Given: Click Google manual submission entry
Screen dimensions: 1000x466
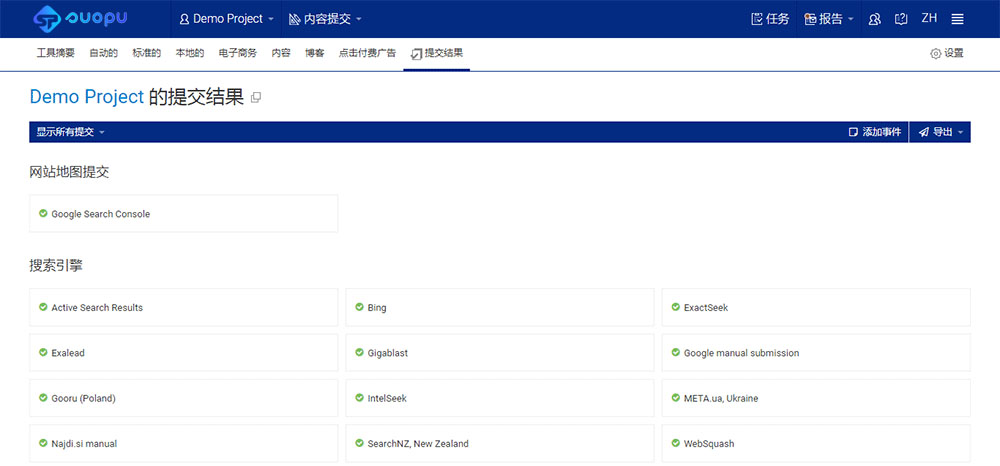Looking at the screenshot, I should pyautogui.click(x=816, y=353).
